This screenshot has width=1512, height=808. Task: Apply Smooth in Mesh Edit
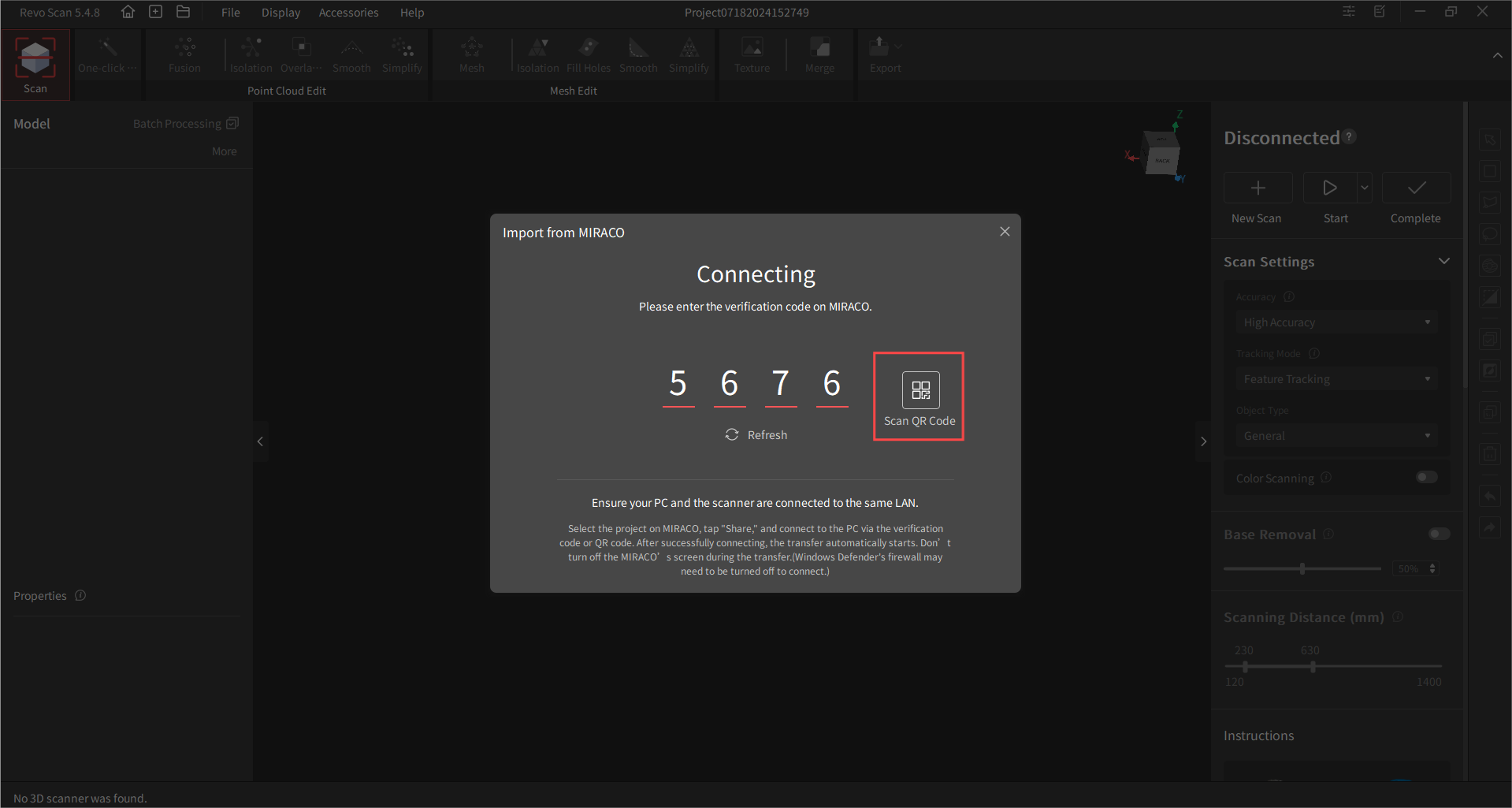[638, 55]
